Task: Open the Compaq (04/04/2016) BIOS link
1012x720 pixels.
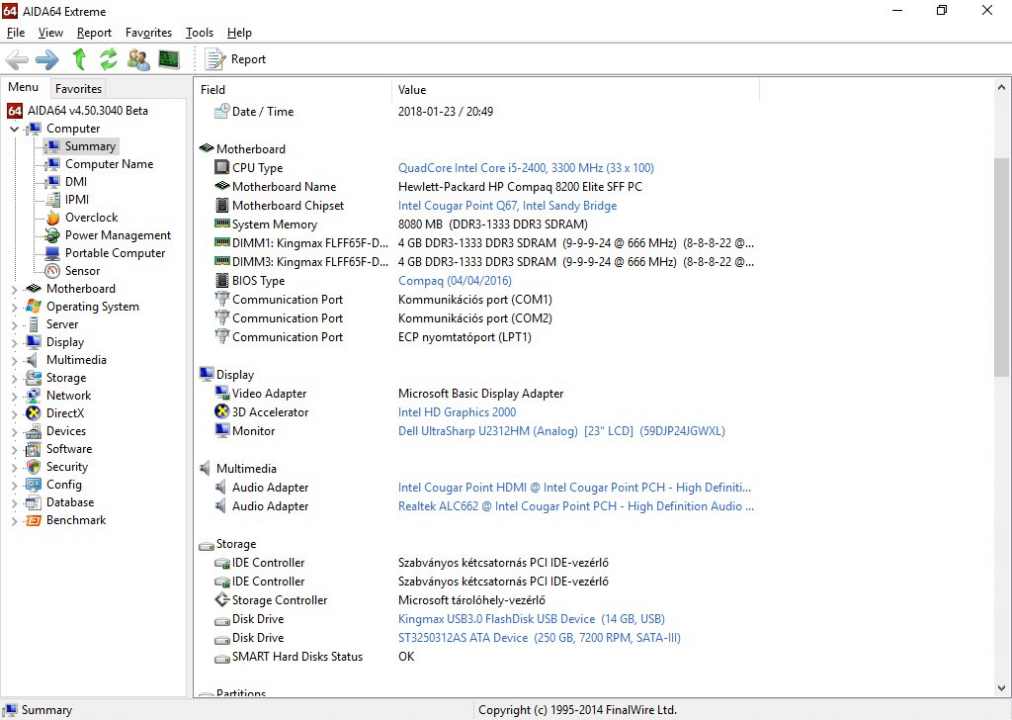Action: 454,281
